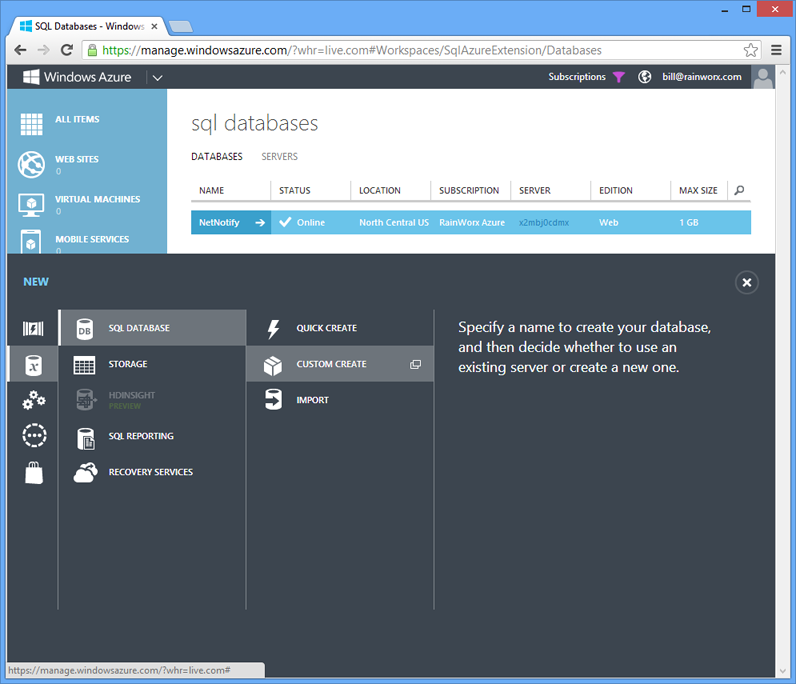796x684 pixels.
Task: Sort by the Edition column header
Action: tap(616, 190)
